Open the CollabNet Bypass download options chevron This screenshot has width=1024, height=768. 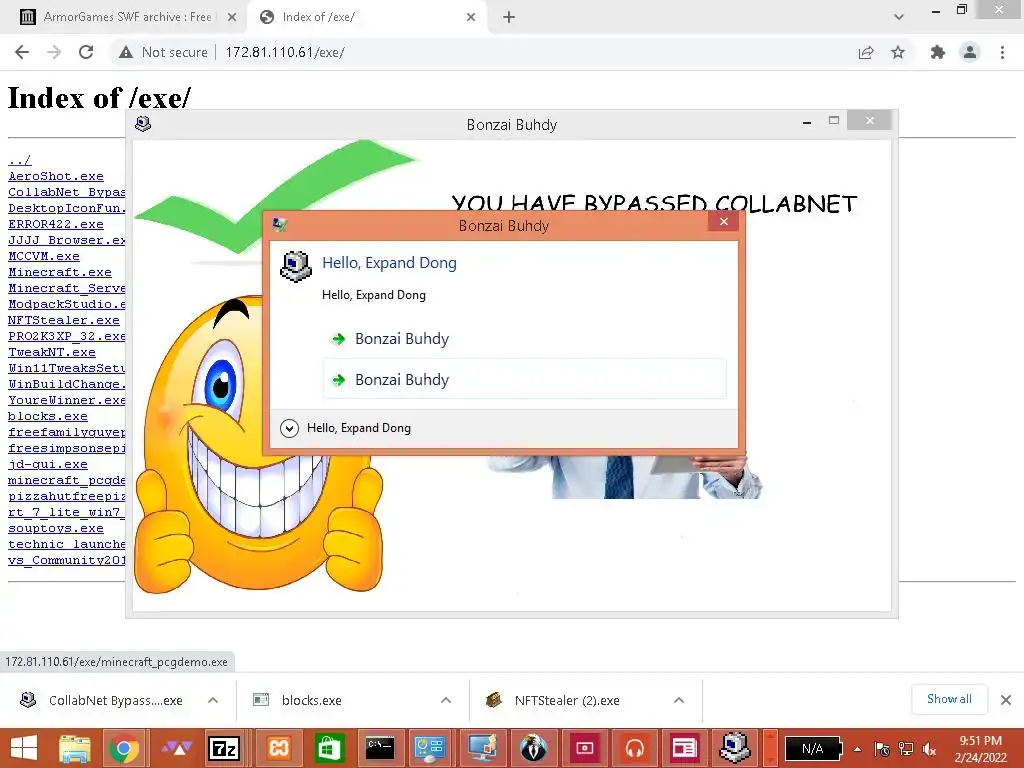pyautogui.click(x=213, y=700)
